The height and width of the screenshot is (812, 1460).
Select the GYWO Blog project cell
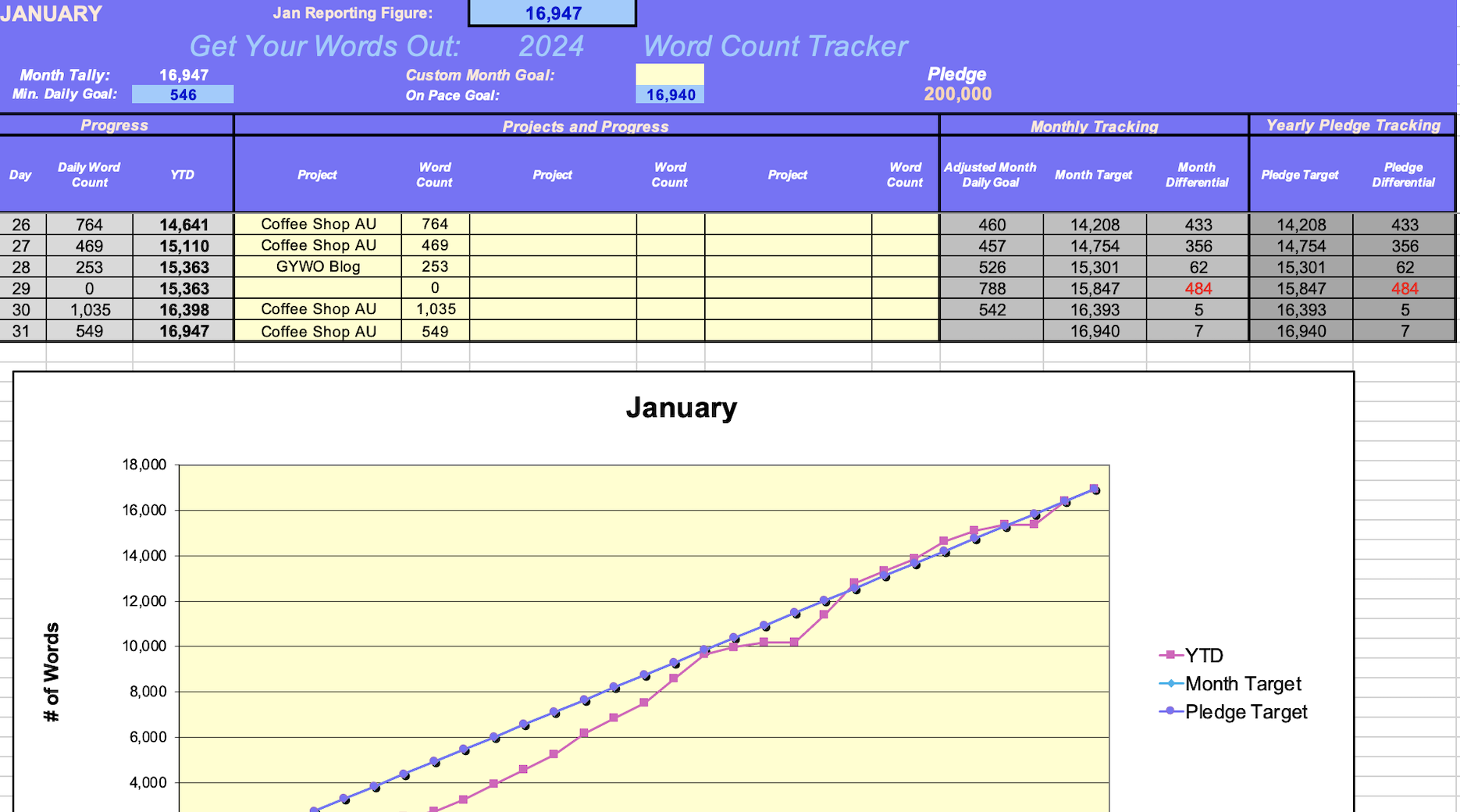[x=319, y=266]
